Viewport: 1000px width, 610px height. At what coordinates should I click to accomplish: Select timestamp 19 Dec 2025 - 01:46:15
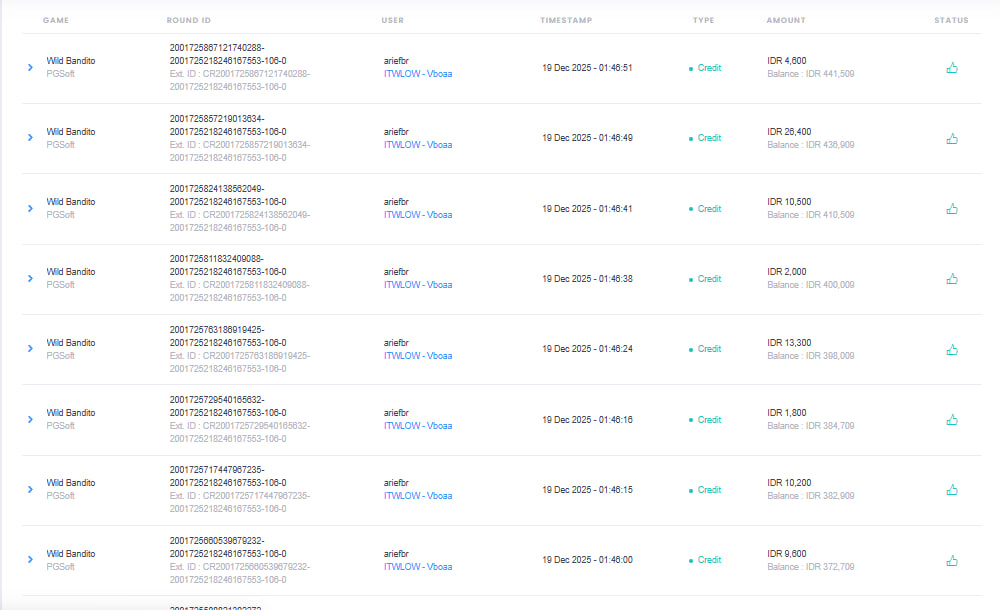587,490
